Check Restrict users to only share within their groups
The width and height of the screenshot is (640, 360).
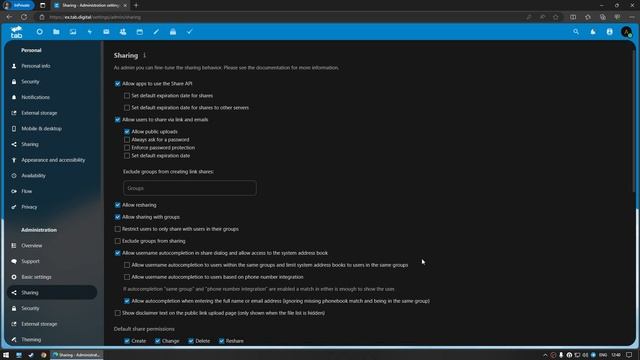118,229
